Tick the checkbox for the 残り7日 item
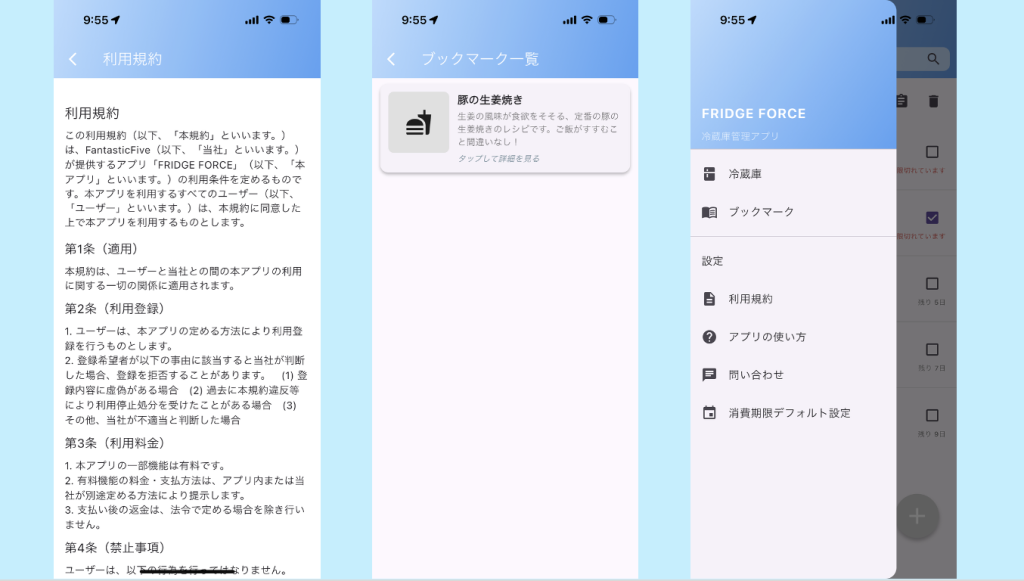 click(932, 350)
